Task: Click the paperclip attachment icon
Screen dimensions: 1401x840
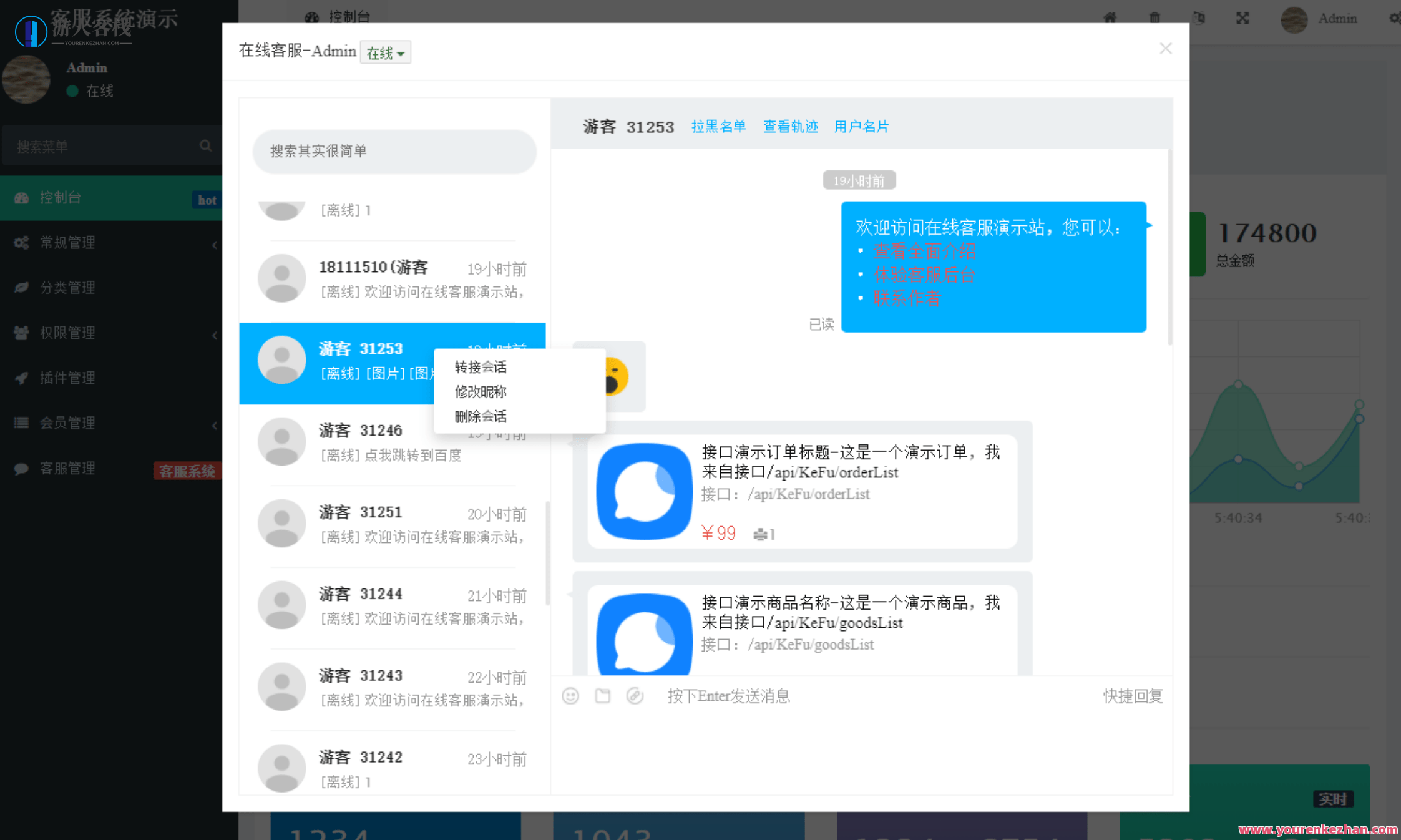Action: pos(635,696)
